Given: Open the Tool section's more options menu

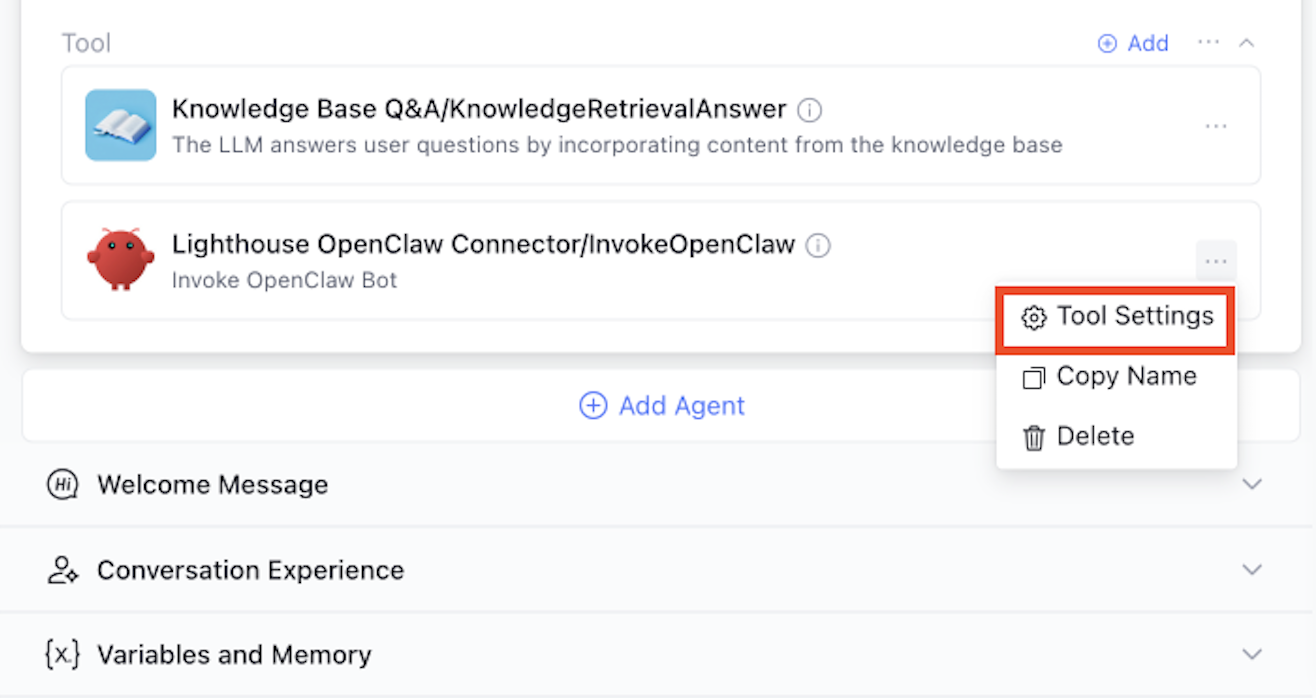Looking at the screenshot, I should point(1208,43).
